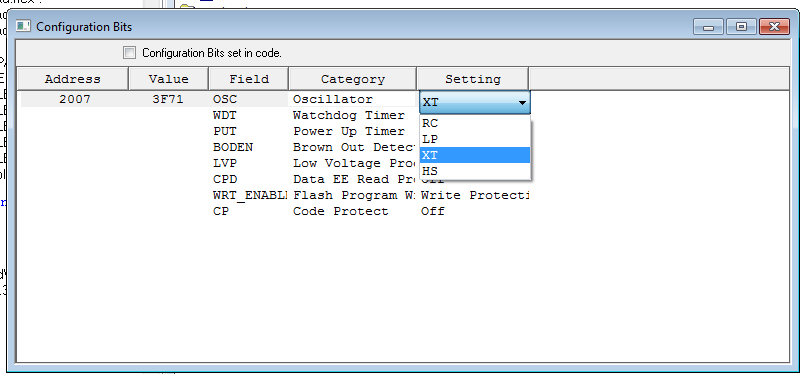Viewport: 802px width, 374px height.
Task: Click the Configuration Bits window title icon
Action: point(23,26)
